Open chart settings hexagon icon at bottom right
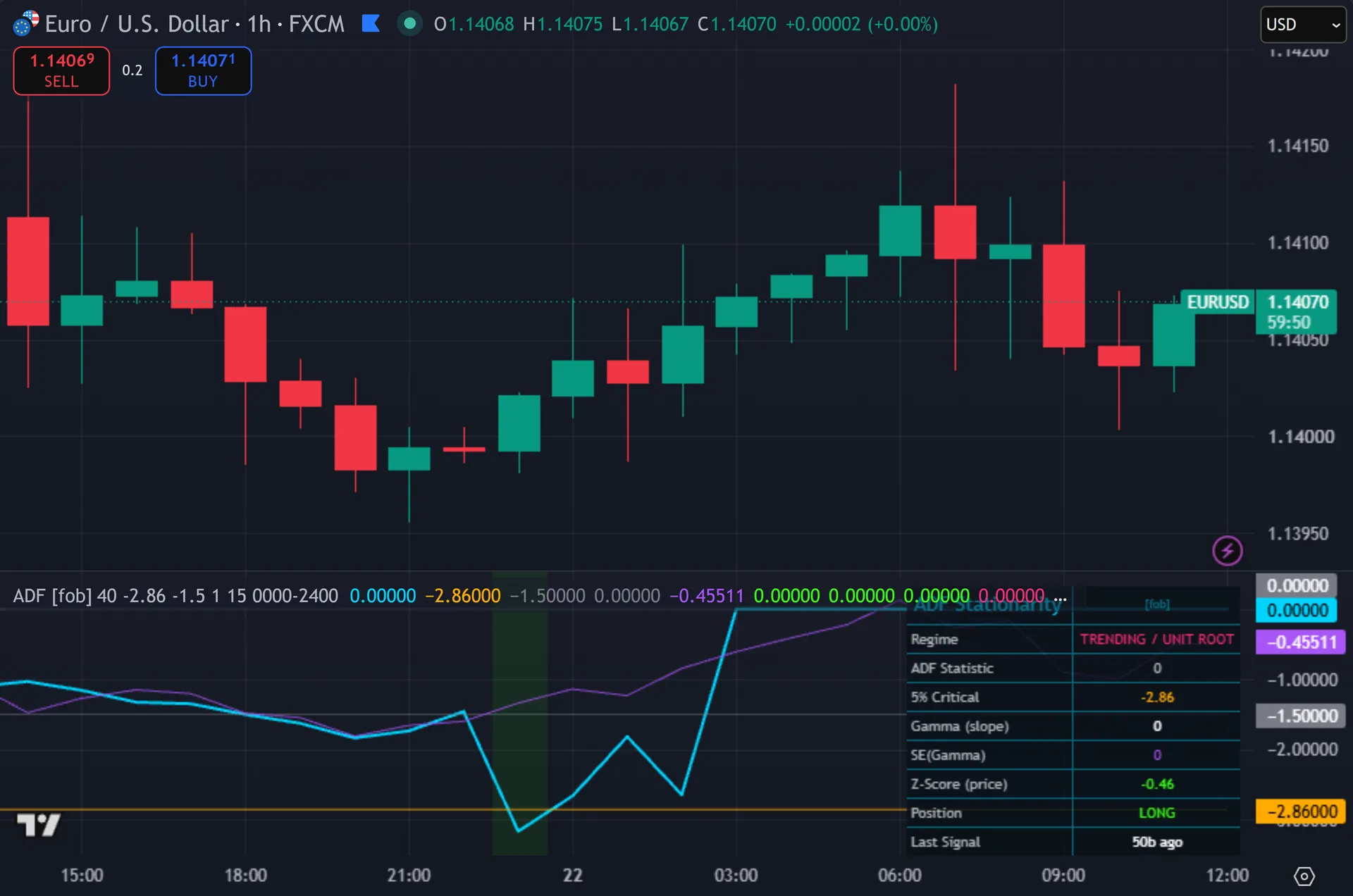The image size is (1353, 896). click(1304, 876)
